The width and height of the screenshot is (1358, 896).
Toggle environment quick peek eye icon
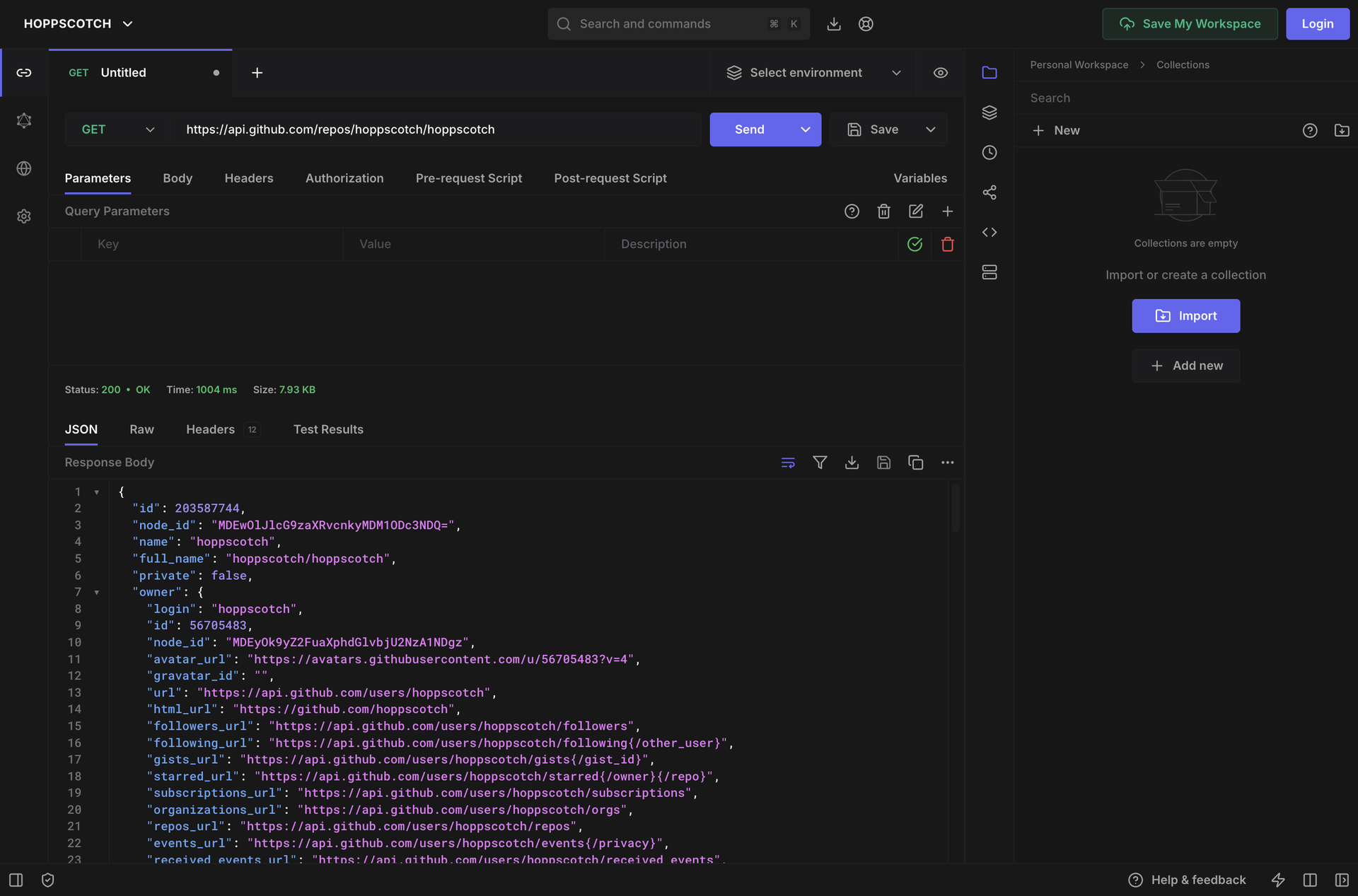(941, 73)
